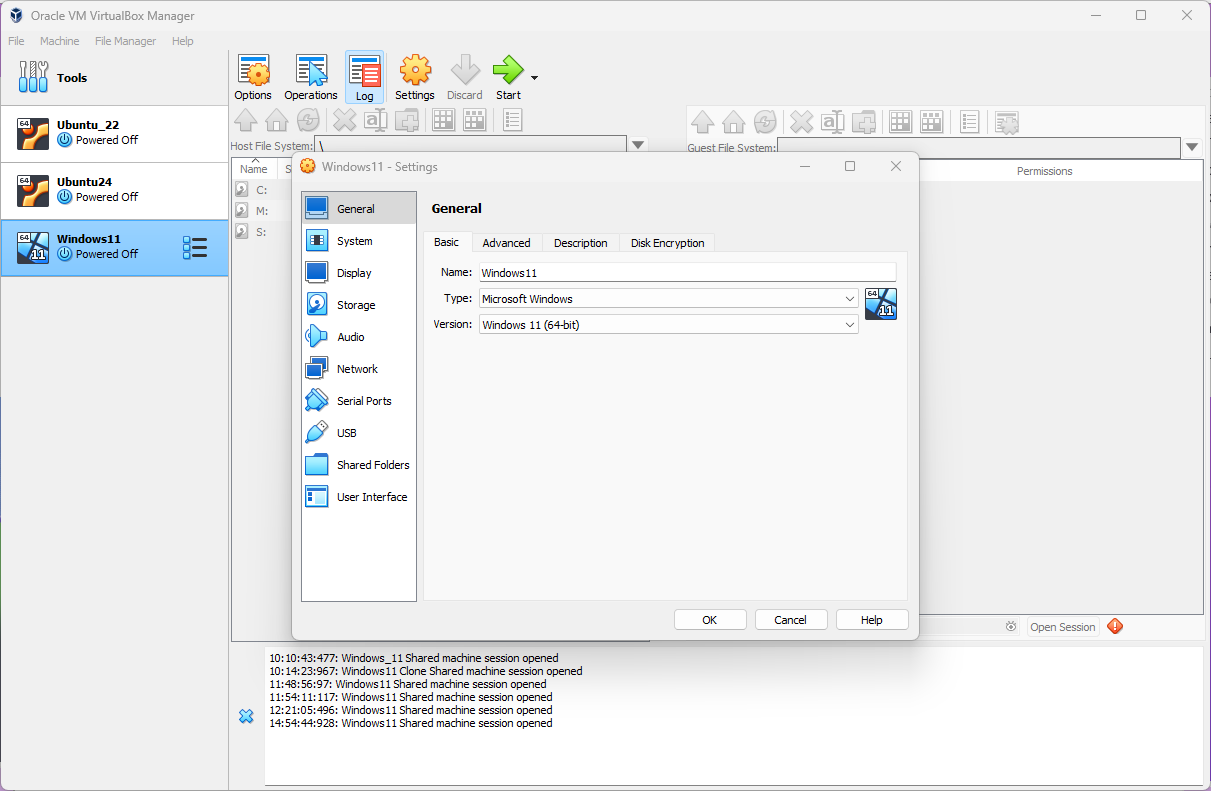Select Display in the settings category list
Screen dimensions: 1211x791
coord(359,272)
